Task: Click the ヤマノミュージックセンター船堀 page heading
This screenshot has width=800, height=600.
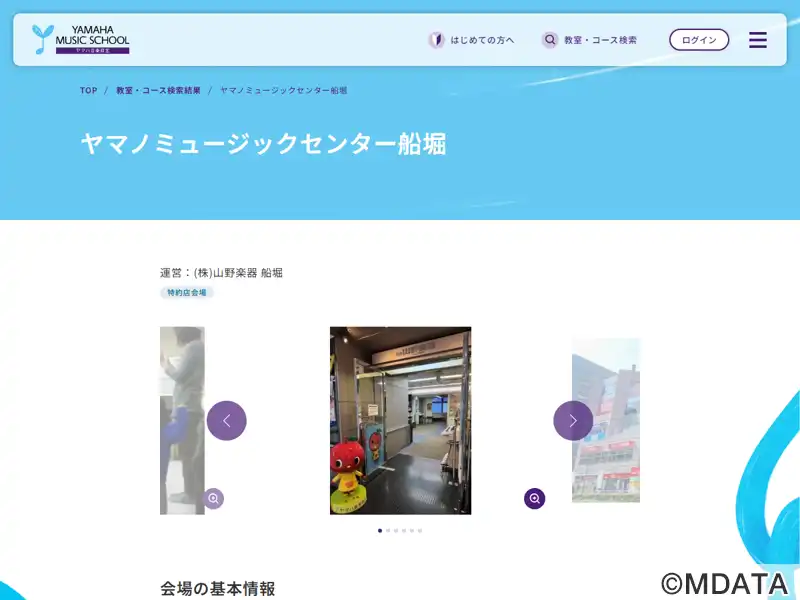Action: pyautogui.click(x=263, y=143)
